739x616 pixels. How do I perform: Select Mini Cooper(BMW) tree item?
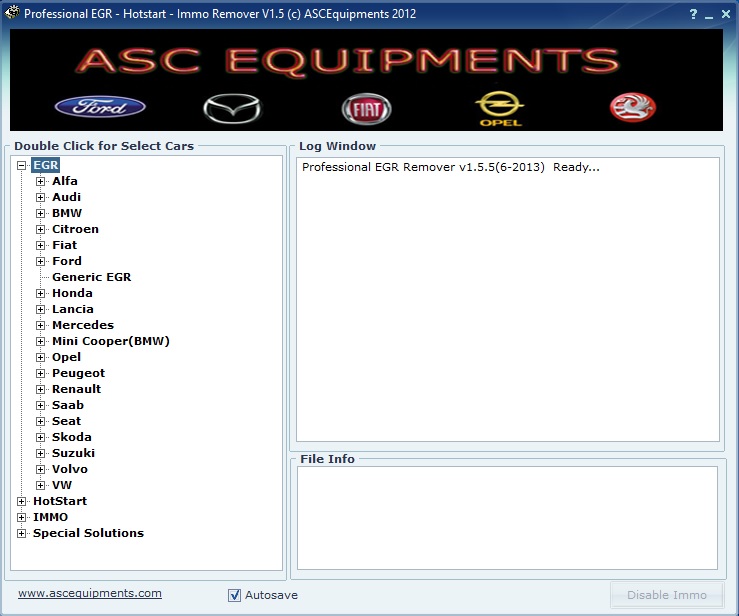click(110, 341)
